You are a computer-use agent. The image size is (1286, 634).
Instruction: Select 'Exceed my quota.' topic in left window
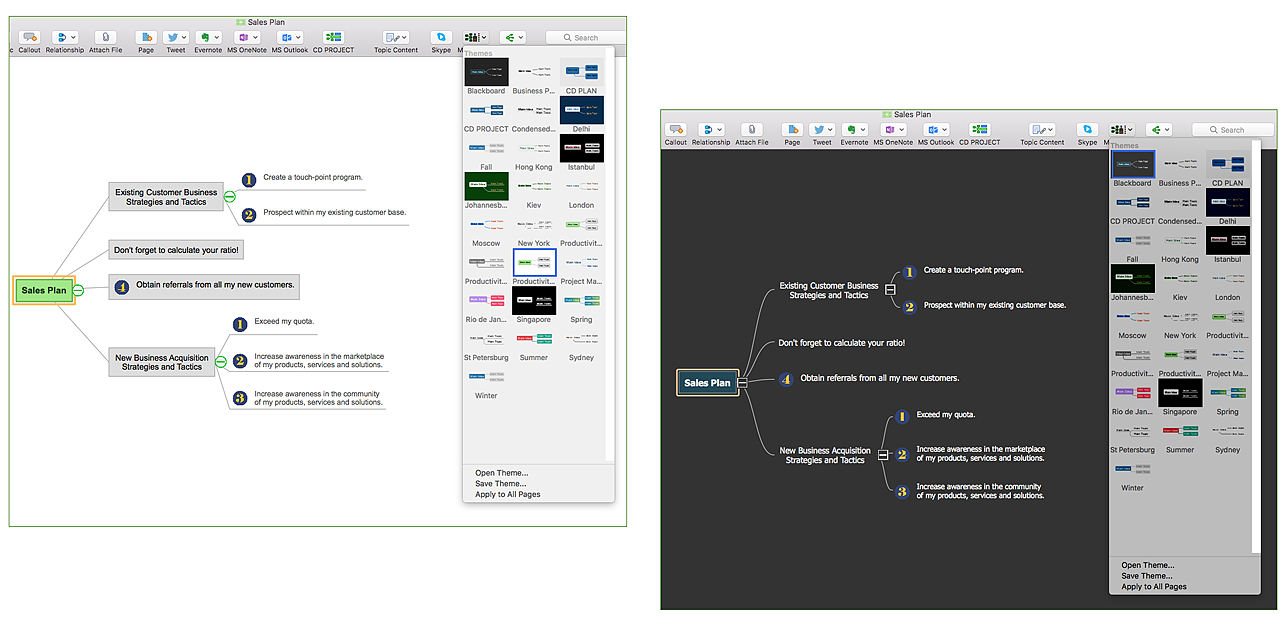click(x=285, y=322)
